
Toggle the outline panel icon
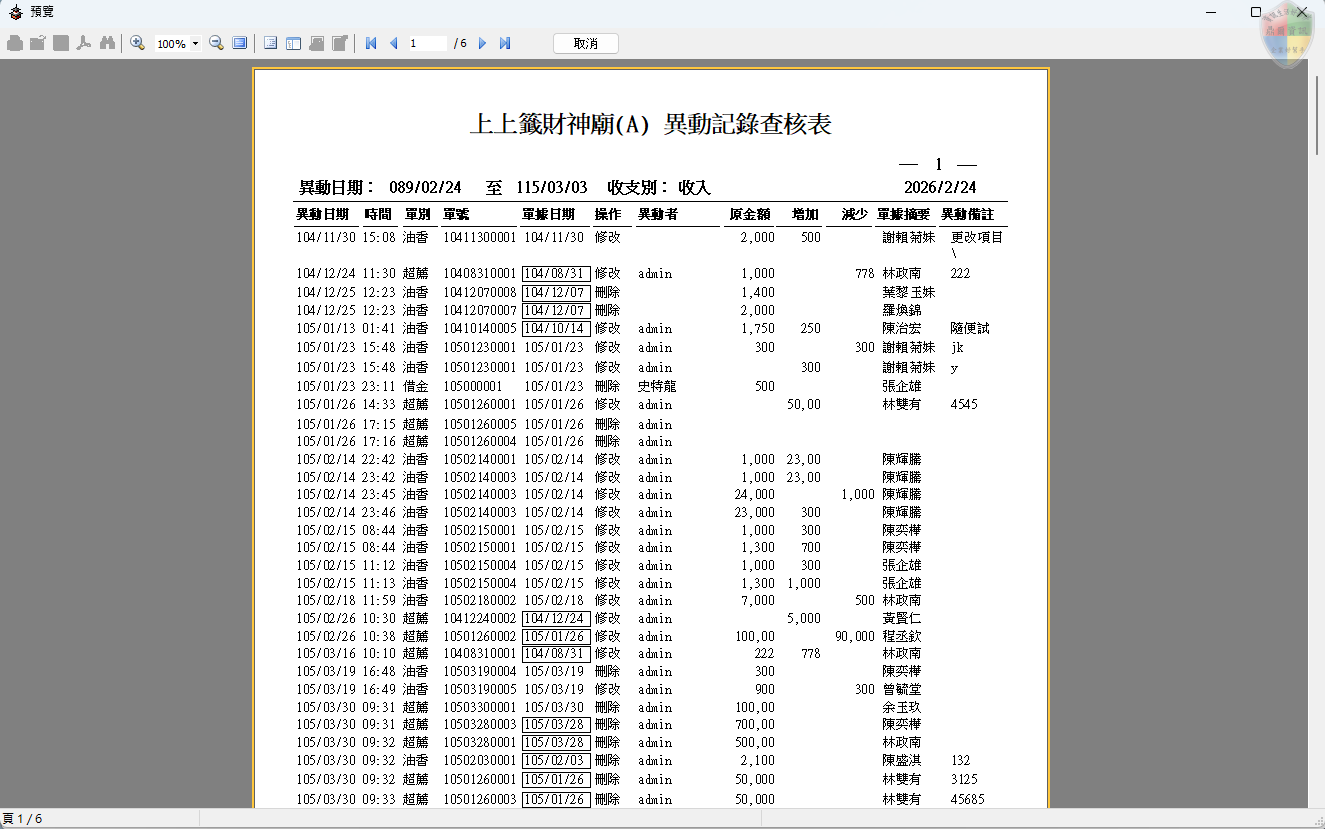point(269,43)
